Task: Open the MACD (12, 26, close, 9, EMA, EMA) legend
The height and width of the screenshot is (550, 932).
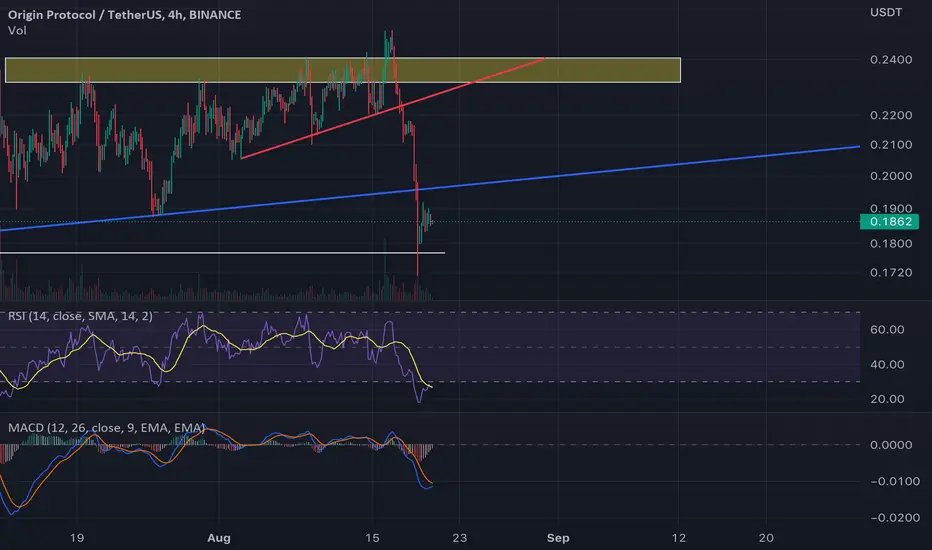Action: click(107, 428)
